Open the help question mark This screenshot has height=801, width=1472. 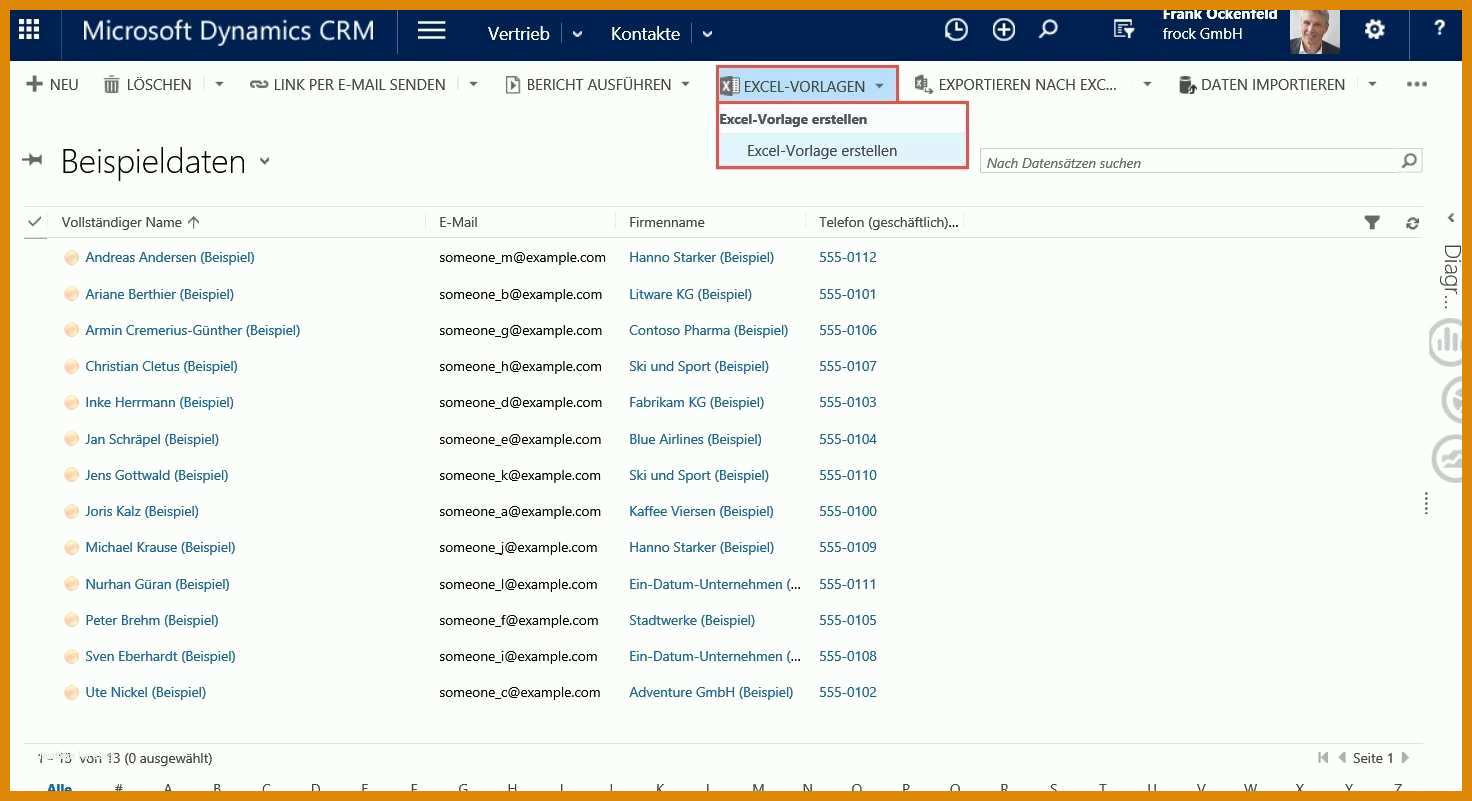pyautogui.click(x=1439, y=28)
